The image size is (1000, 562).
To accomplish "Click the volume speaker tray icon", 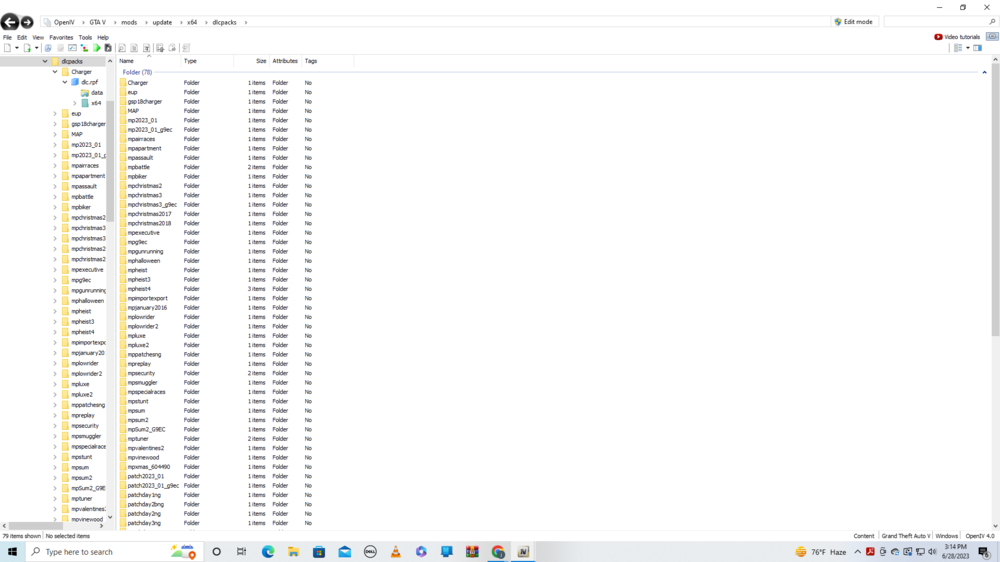I will (x=932, y=552).
